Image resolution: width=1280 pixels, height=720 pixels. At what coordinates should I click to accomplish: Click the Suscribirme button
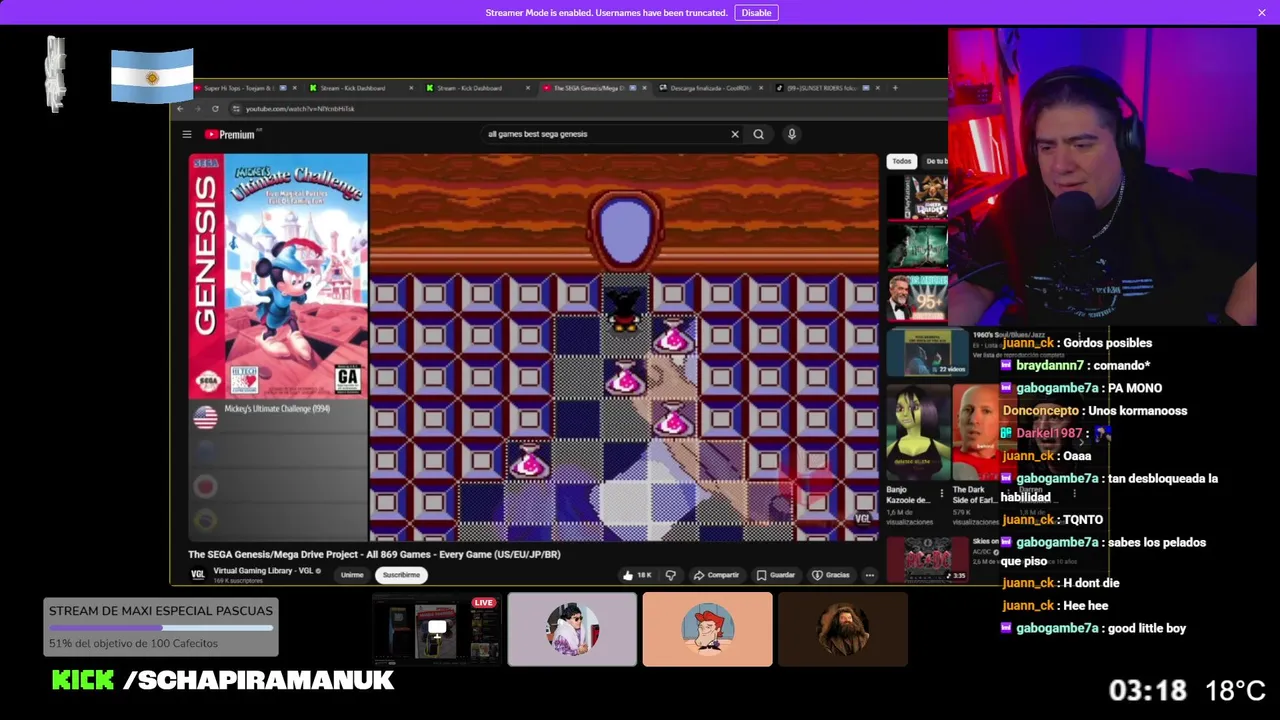[x=401, y=575]
